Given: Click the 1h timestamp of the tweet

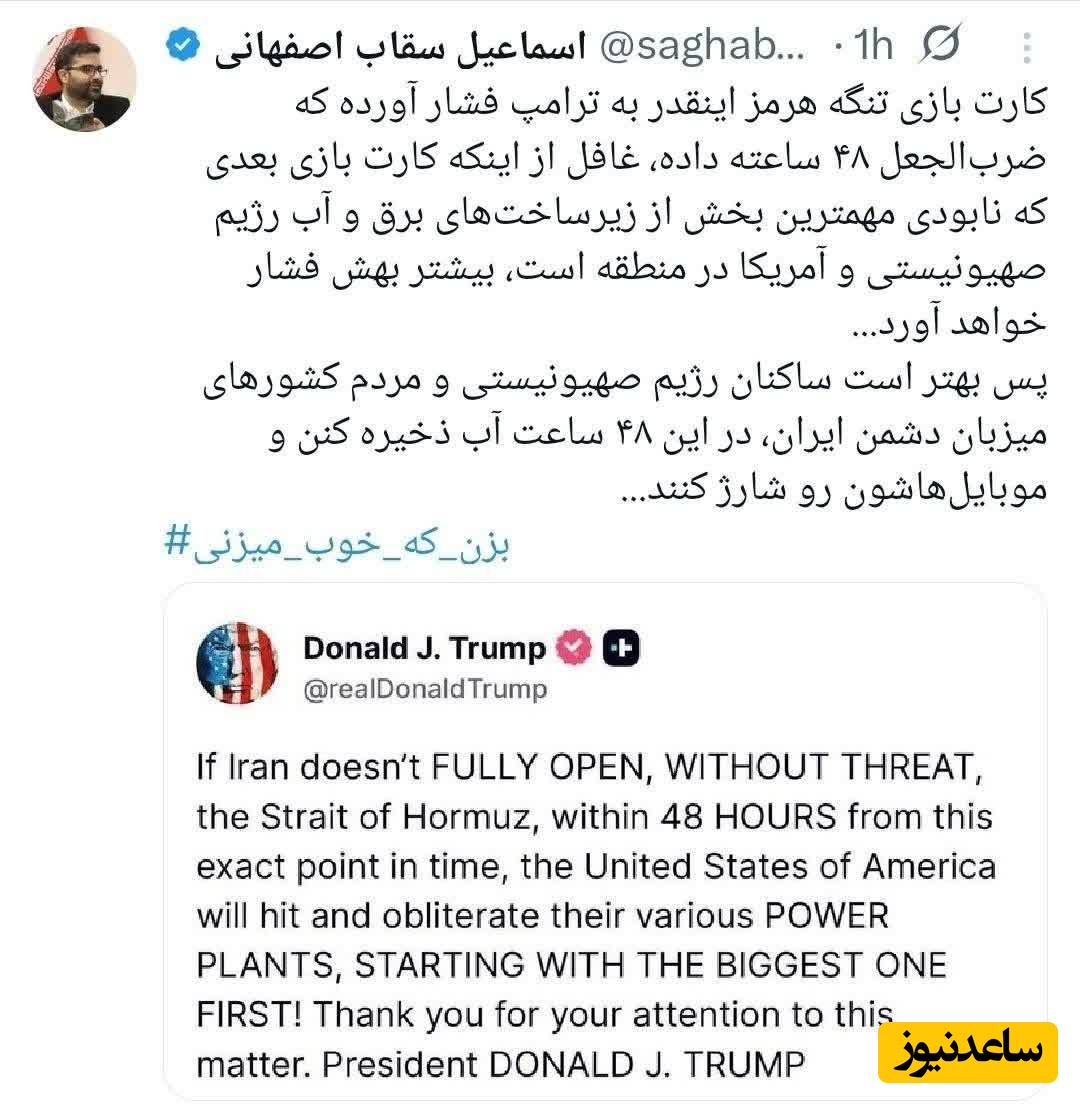Looking at the screenshot, I should (x=873, y=46).
